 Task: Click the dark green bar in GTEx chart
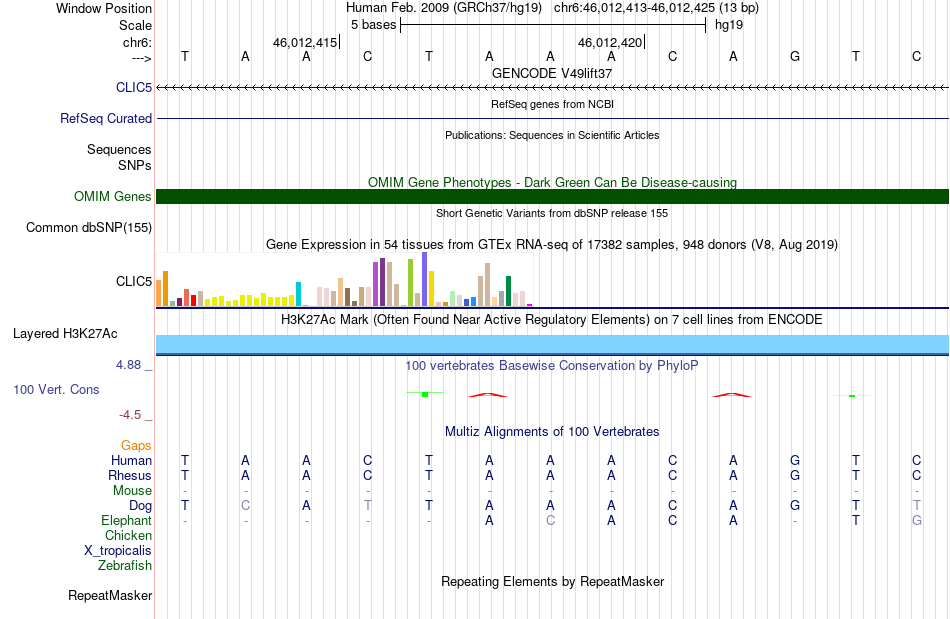(508, 291)
